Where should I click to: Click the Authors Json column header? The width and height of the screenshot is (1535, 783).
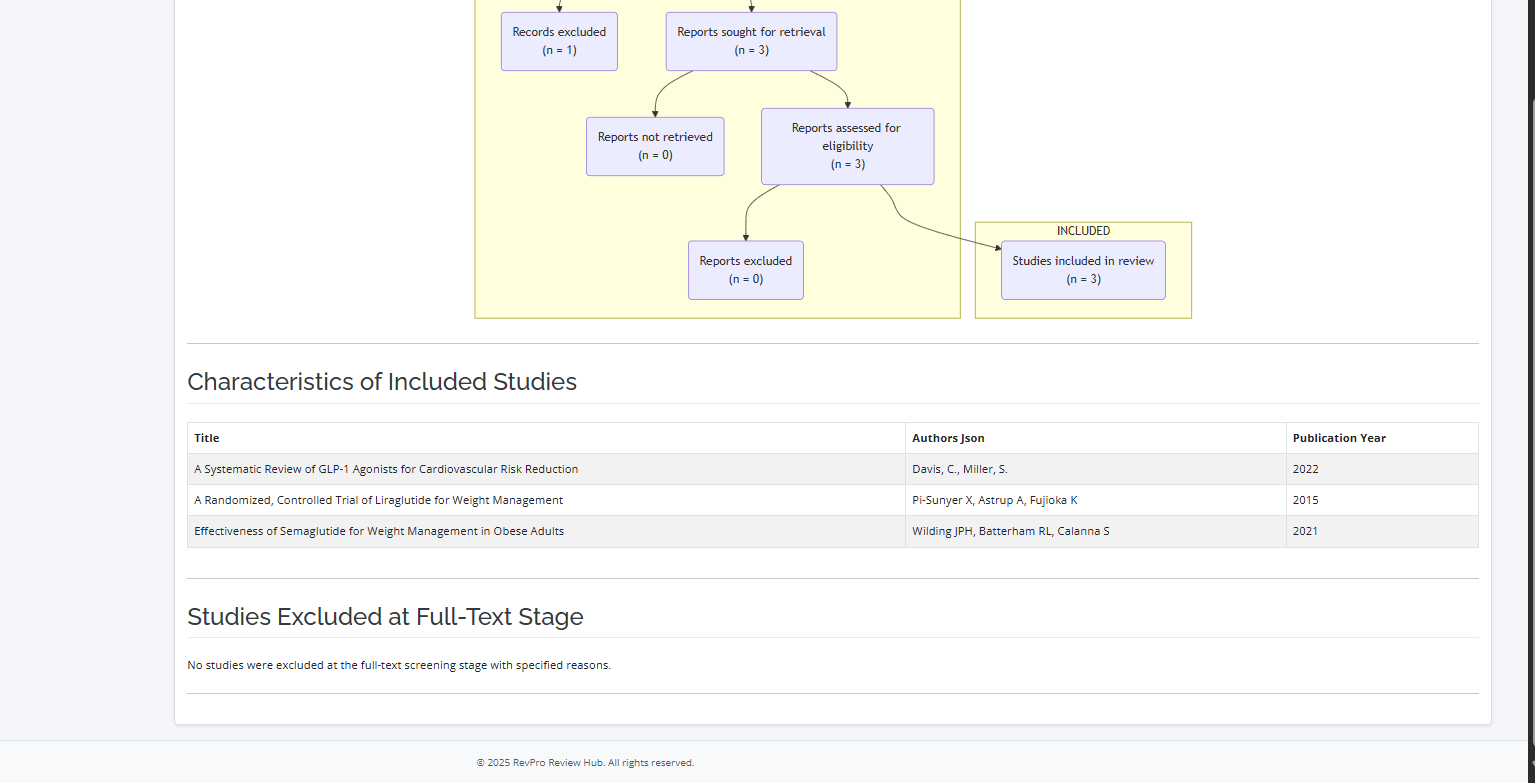(948, 438)
